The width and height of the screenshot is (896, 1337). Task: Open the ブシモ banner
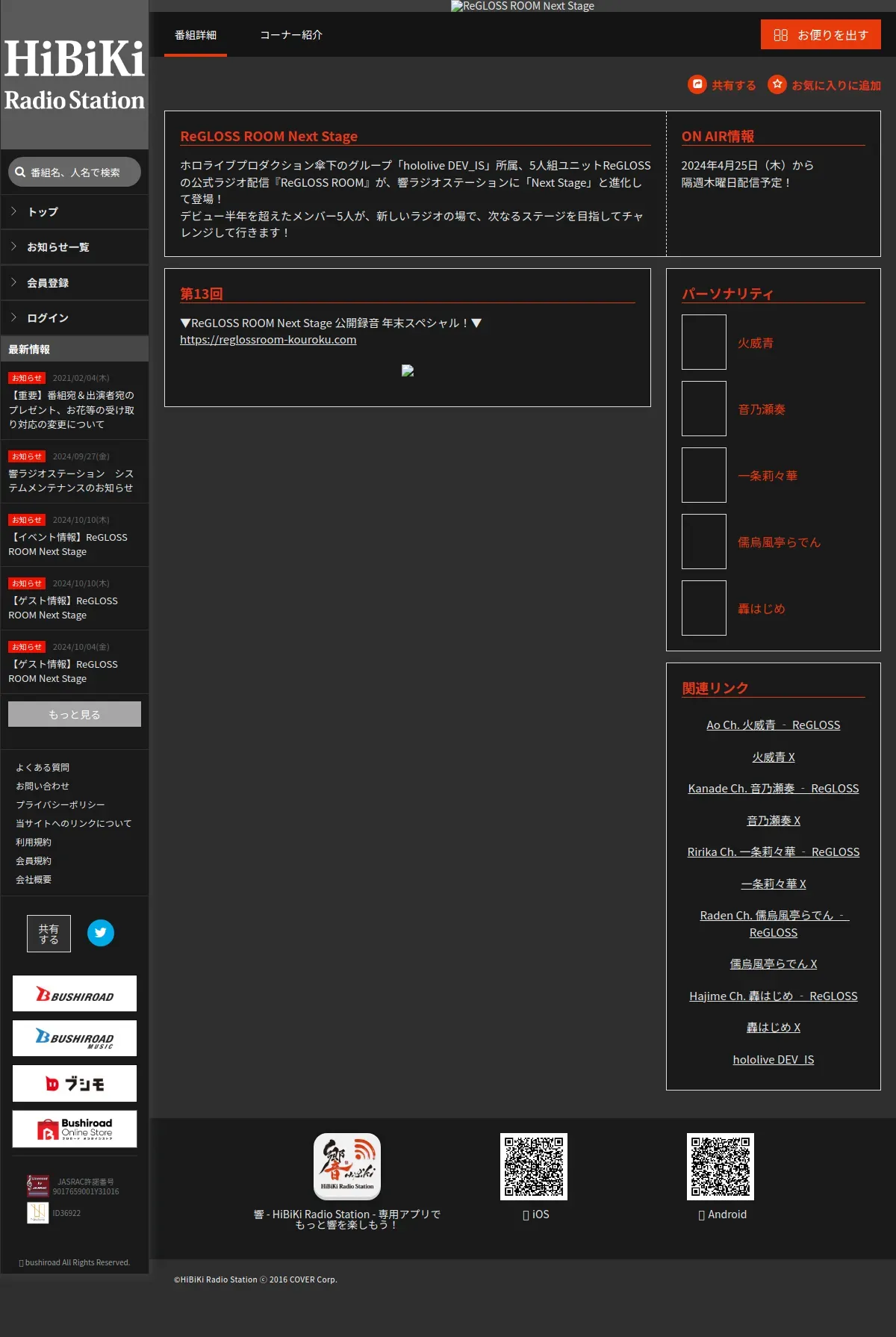tap(75, 1083)
